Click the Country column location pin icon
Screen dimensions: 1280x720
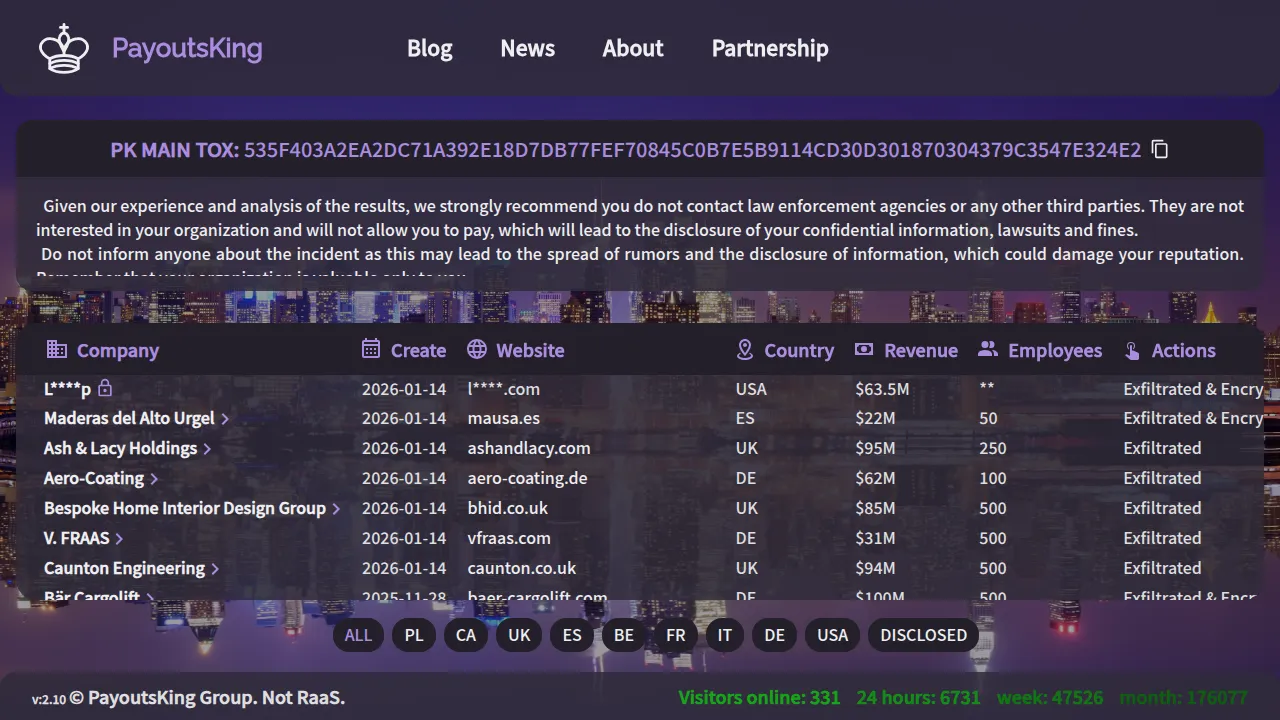744,349
